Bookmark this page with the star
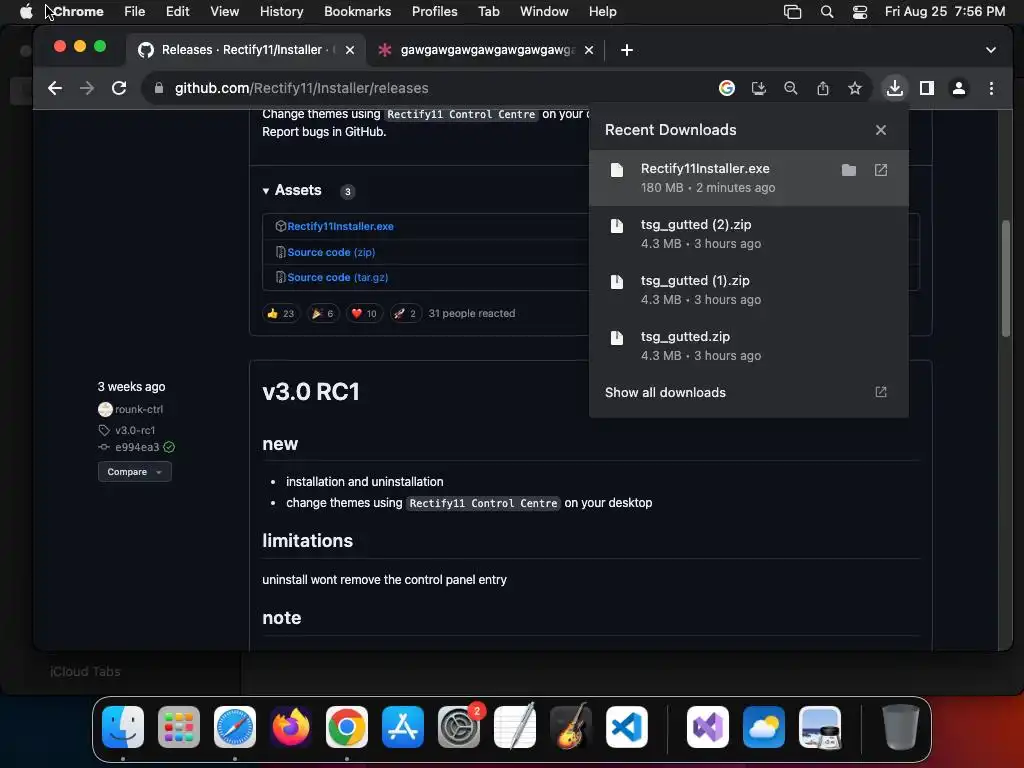The height and width of the screenshot is (768, 1024). coord(855,88)
